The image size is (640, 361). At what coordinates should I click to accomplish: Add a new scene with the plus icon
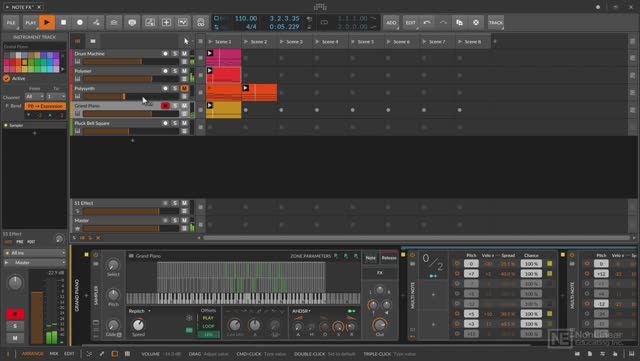tap(495, 41)
